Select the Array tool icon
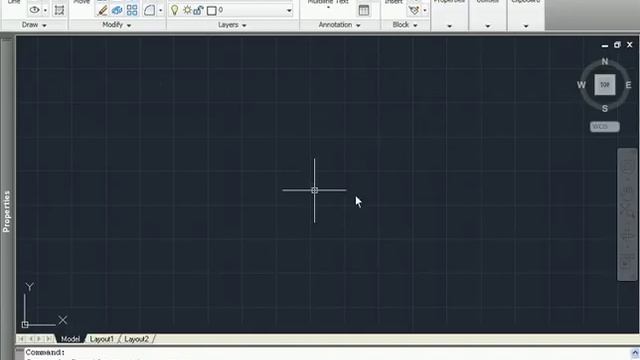The width and height of the screenshot is (640, 360). coord(132,10)
